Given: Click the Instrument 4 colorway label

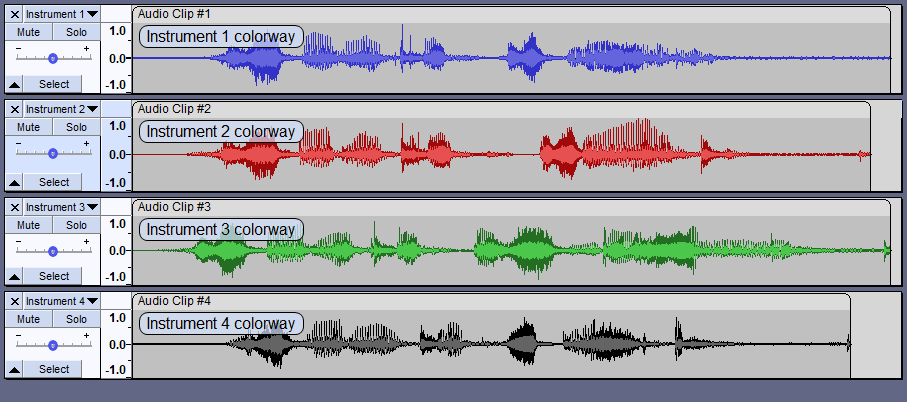Looking at the screenshot, I should point(221,323).
